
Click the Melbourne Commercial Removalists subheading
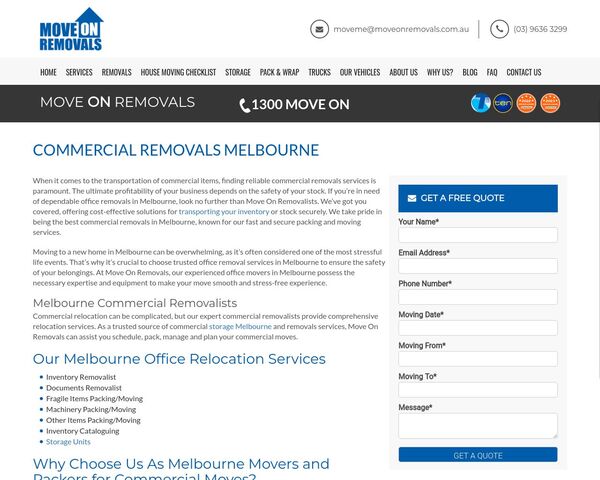(x=135, y=303)
